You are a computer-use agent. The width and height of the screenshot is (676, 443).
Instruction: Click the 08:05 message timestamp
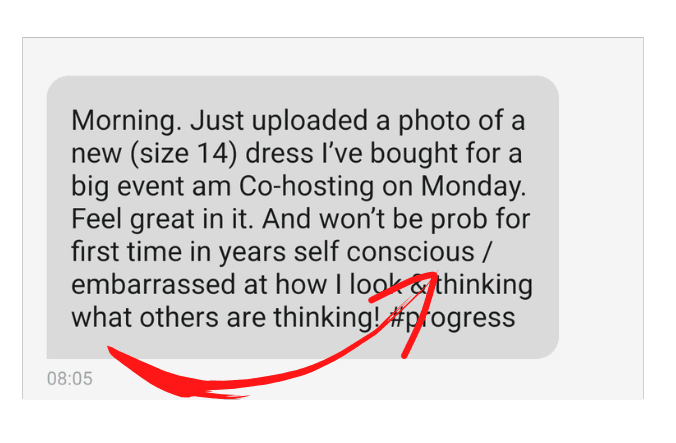(69, 379)
